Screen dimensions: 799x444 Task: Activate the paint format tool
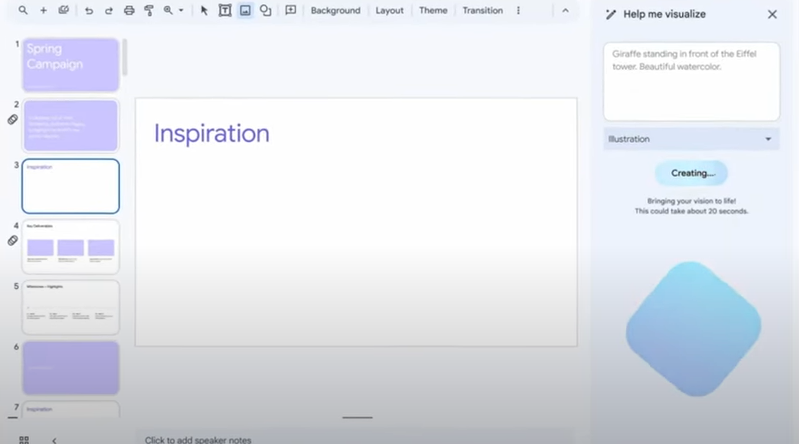(x=149, y=10)
